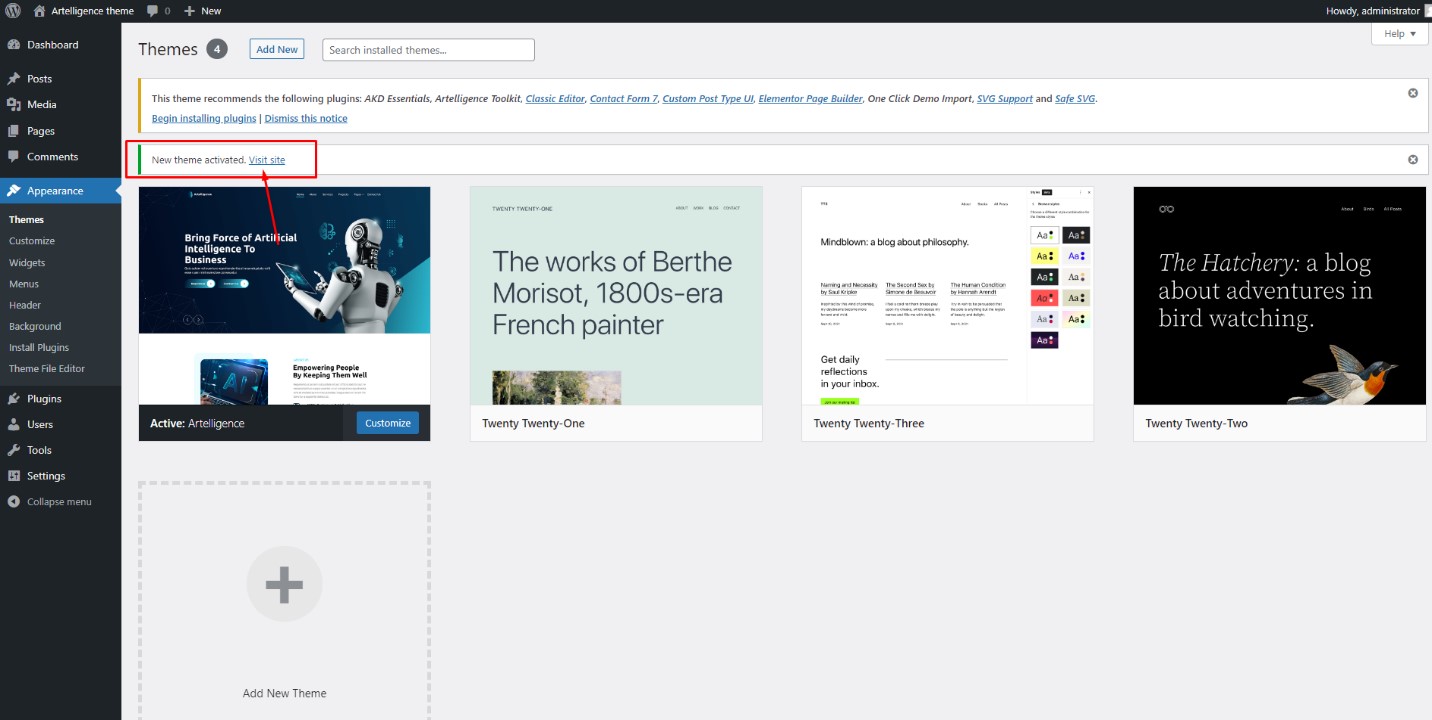Click the Tools wrench icon
This screenshot has width=1432, height=720.
[x=13, y=451]
